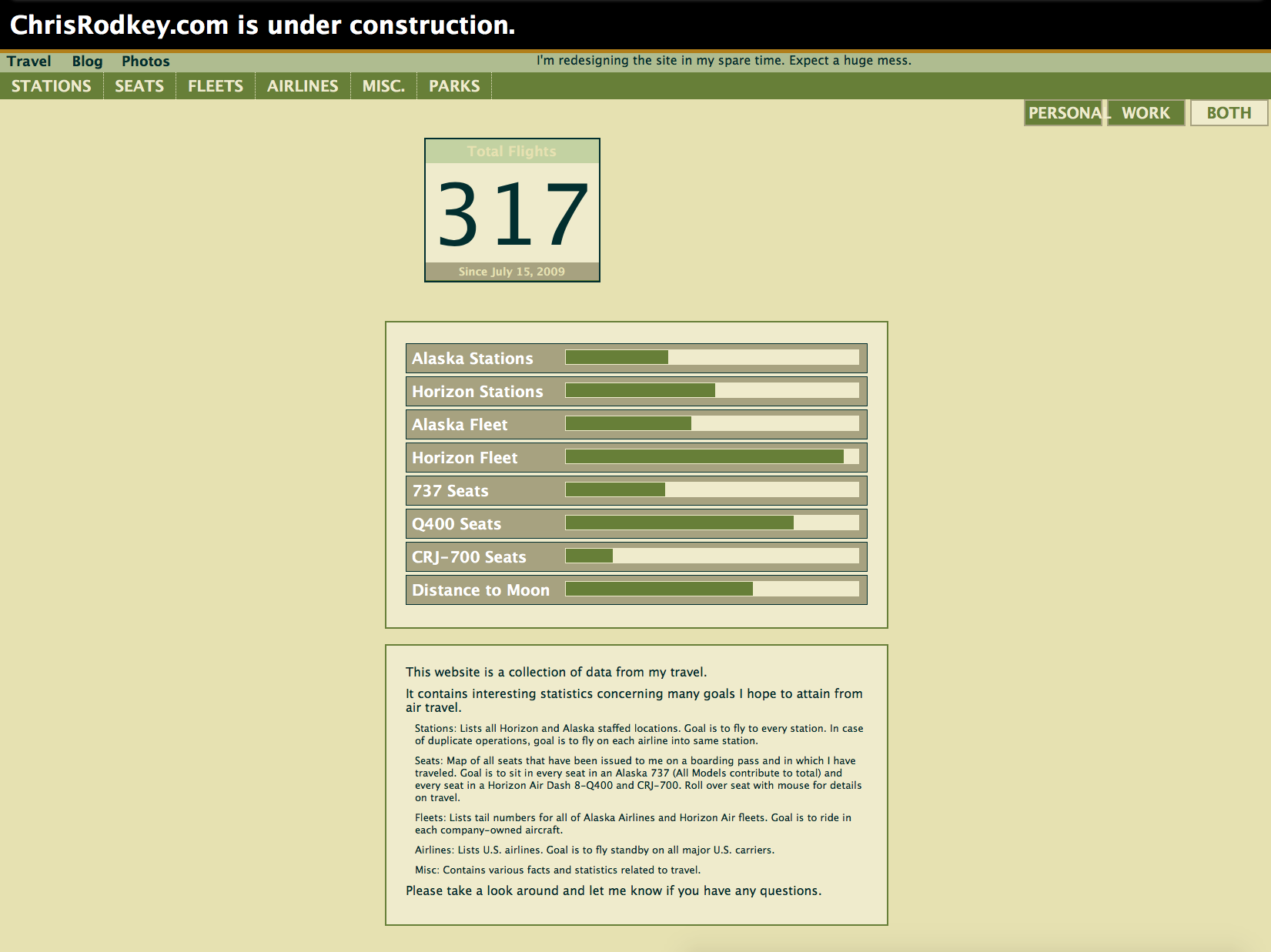The height and width of the screenshot is (952, 1271).
Task: Click the 'Stations: Lists all Horizon' paragraph
Action: [x=639, y=734]
